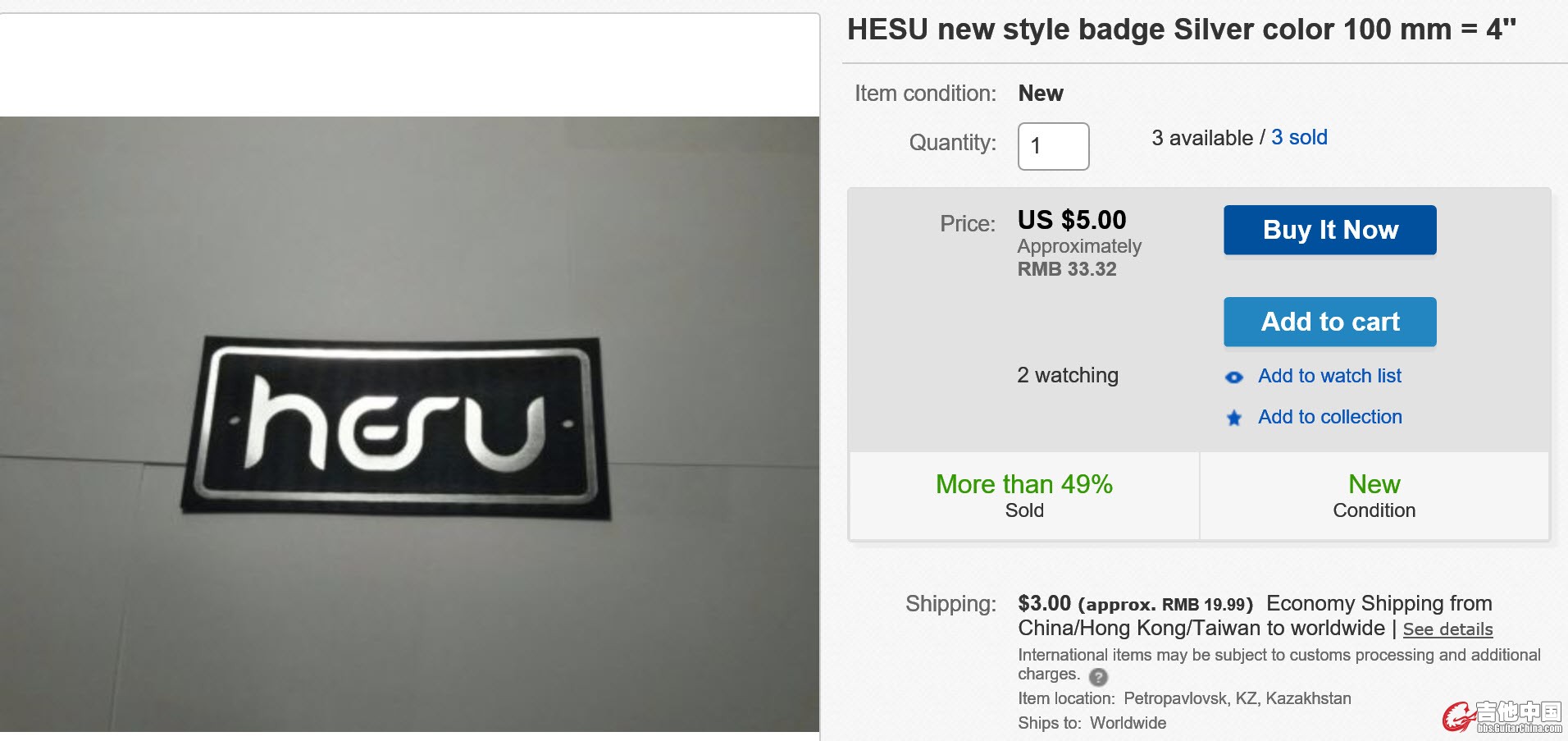1568x741 pixels.
Task: Click the Ships to Worldwide text
Action: (x=1092, y=723)
